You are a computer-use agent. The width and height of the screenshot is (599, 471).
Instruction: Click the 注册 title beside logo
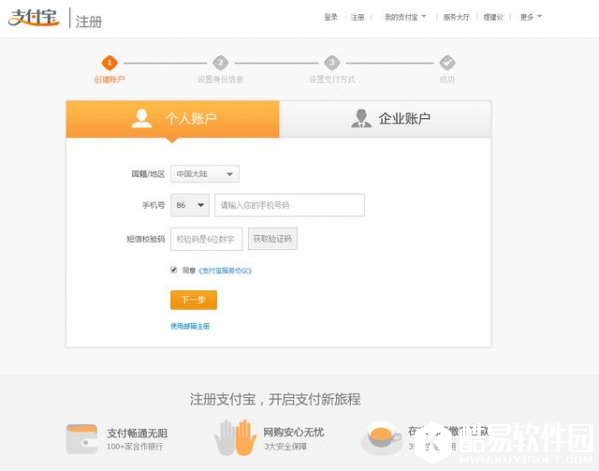click(x=89, y=22)
